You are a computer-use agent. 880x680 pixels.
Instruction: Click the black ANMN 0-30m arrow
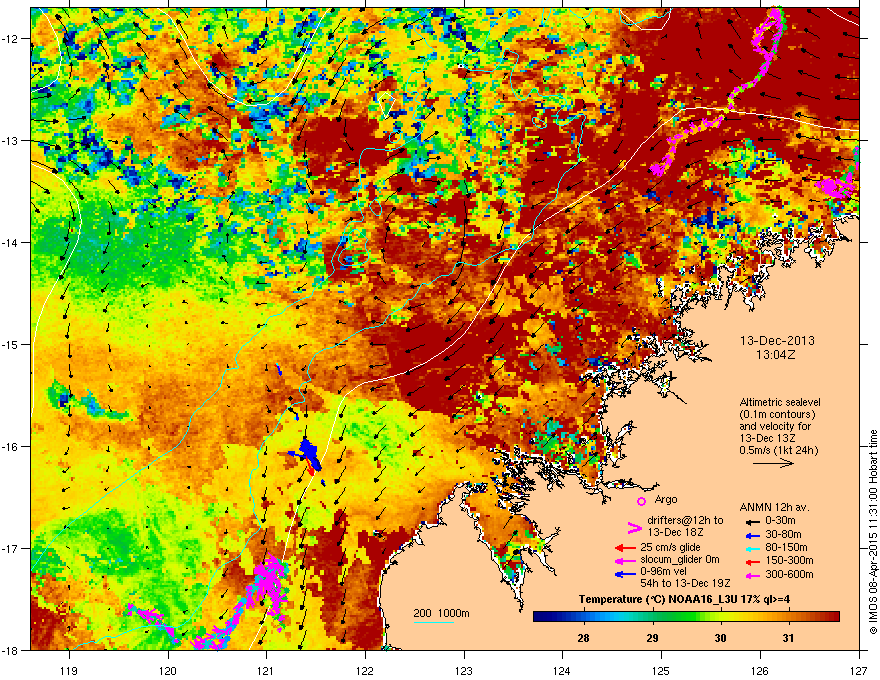pyautogui.click(x=751, y=521)
